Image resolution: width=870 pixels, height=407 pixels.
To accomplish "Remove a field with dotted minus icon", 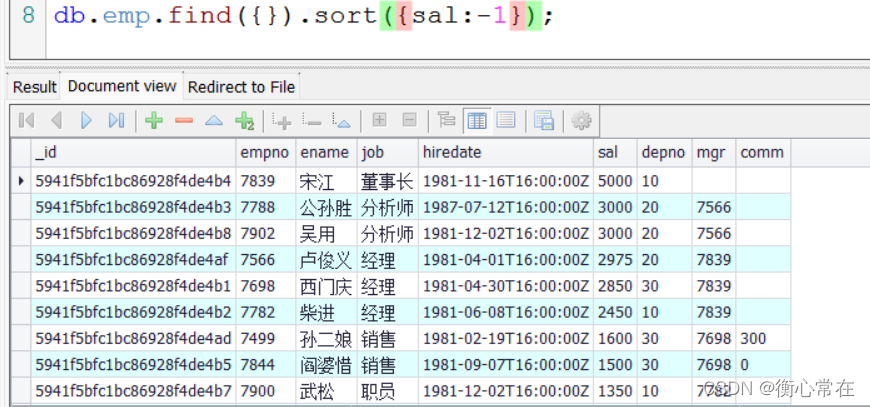I will pyautogui.click(x=312, y=120).
